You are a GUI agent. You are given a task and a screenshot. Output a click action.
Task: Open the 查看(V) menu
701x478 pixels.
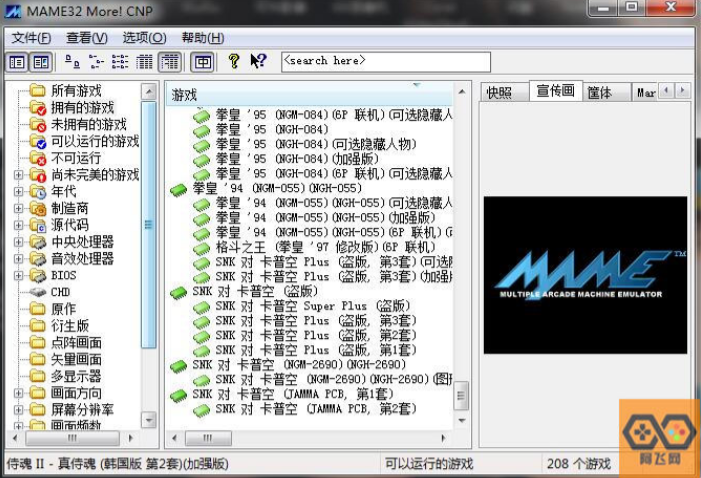(87, 38)
